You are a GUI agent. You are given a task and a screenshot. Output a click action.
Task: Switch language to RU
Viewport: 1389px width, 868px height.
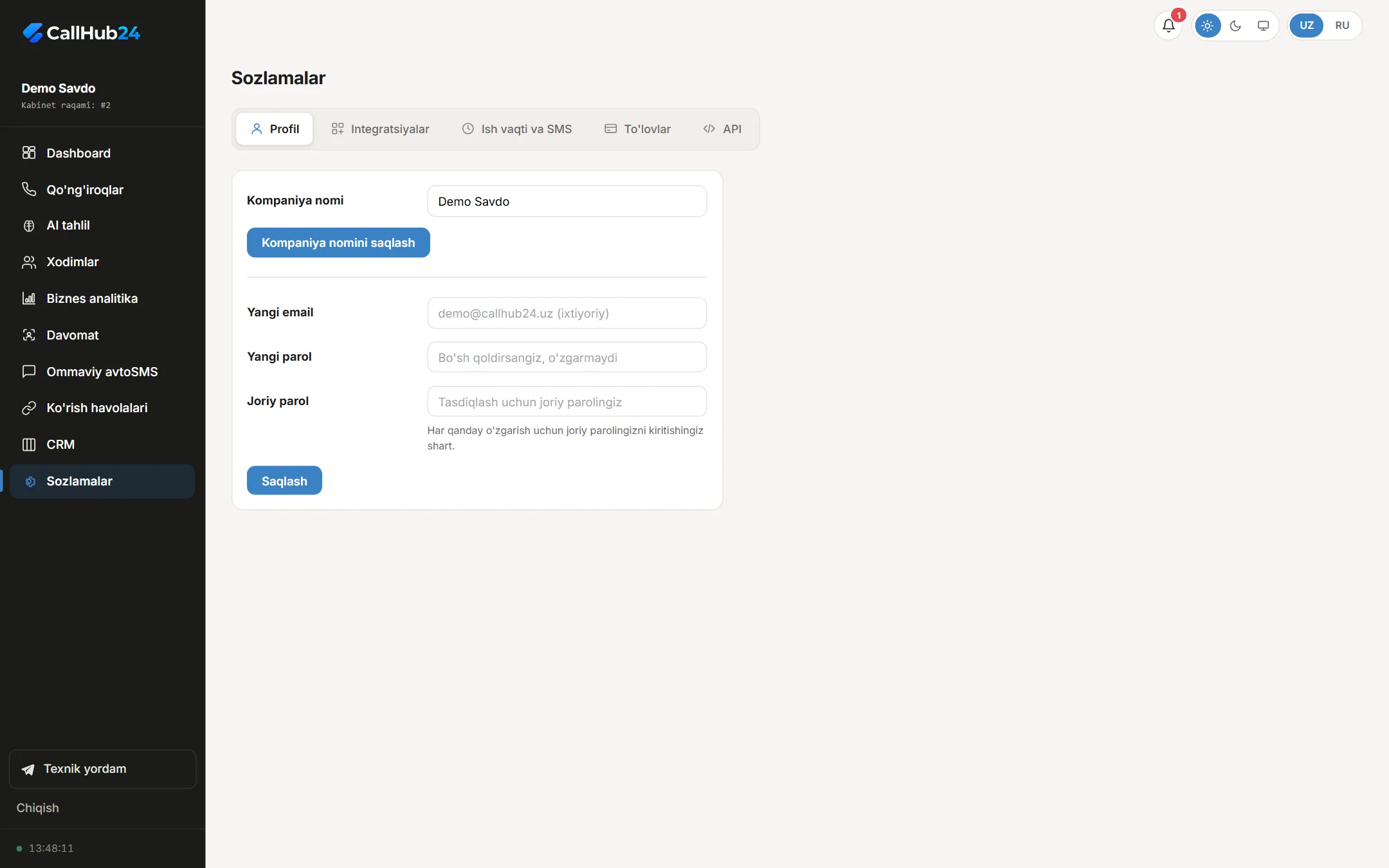point(1342,26)
